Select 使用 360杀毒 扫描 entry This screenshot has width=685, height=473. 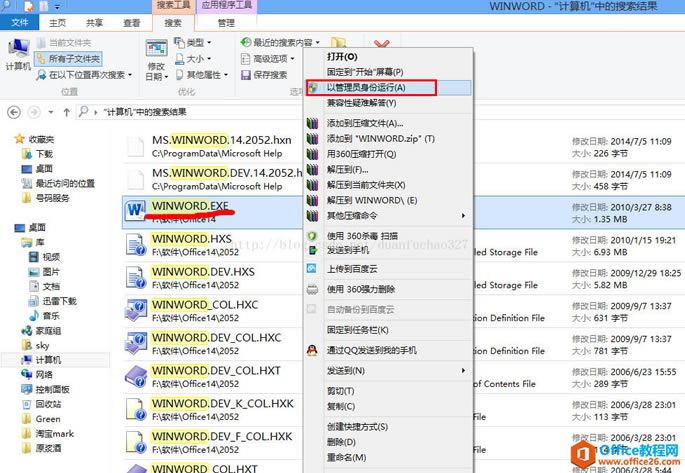coord(362,236)
